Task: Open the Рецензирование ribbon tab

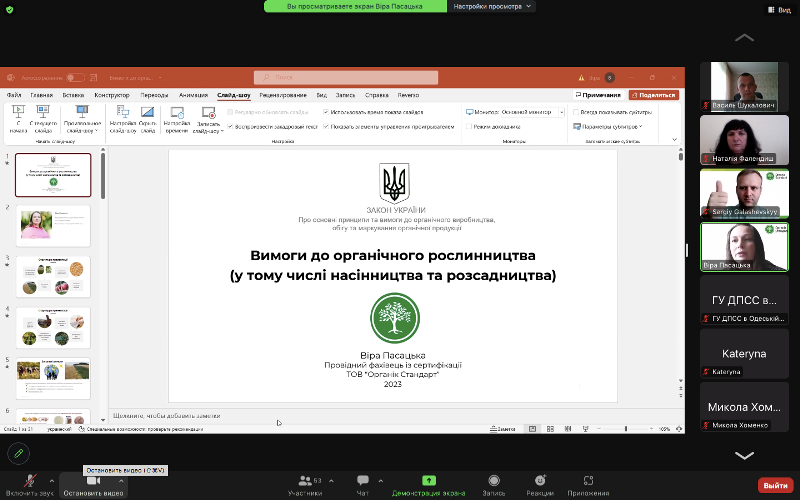Action: pyautogui.click(x=283, y=95)
